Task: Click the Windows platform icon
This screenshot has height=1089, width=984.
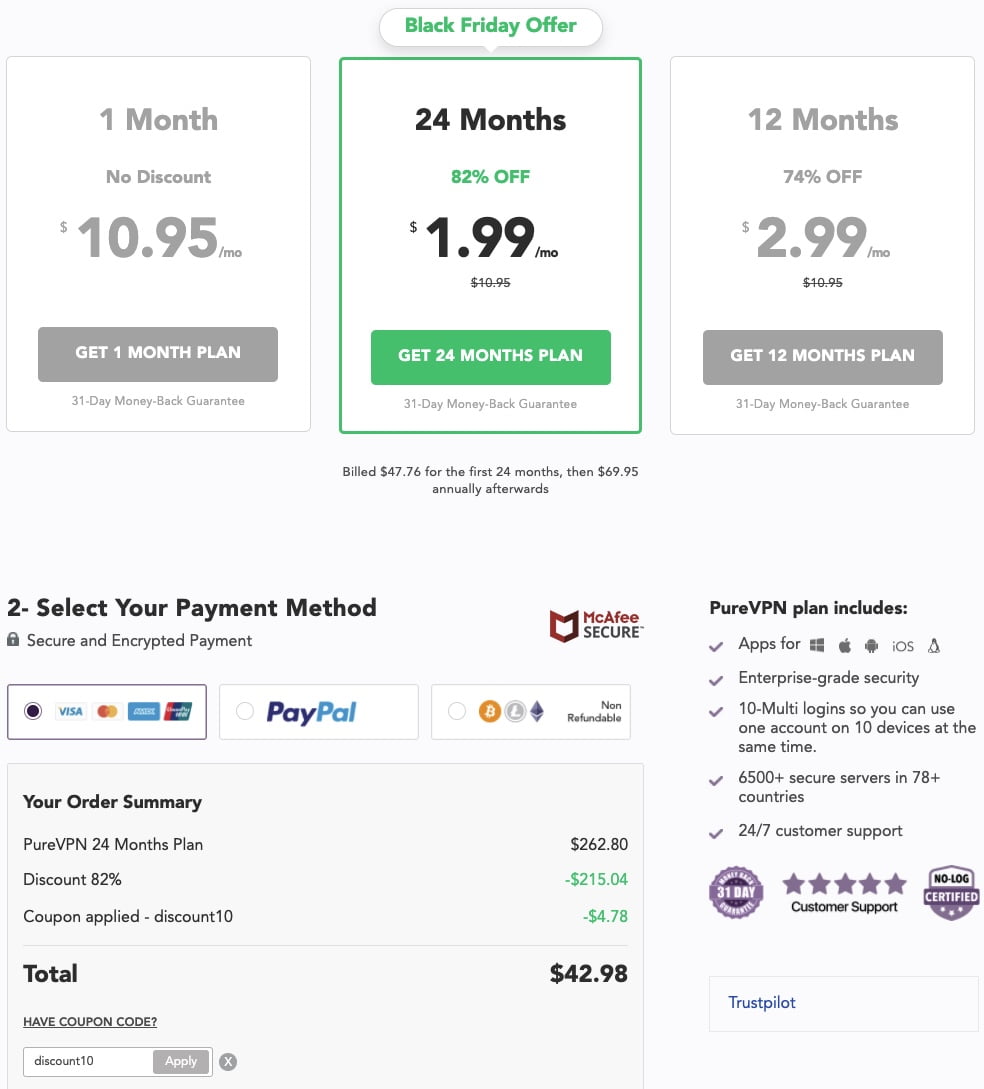Action: point(817,645)
